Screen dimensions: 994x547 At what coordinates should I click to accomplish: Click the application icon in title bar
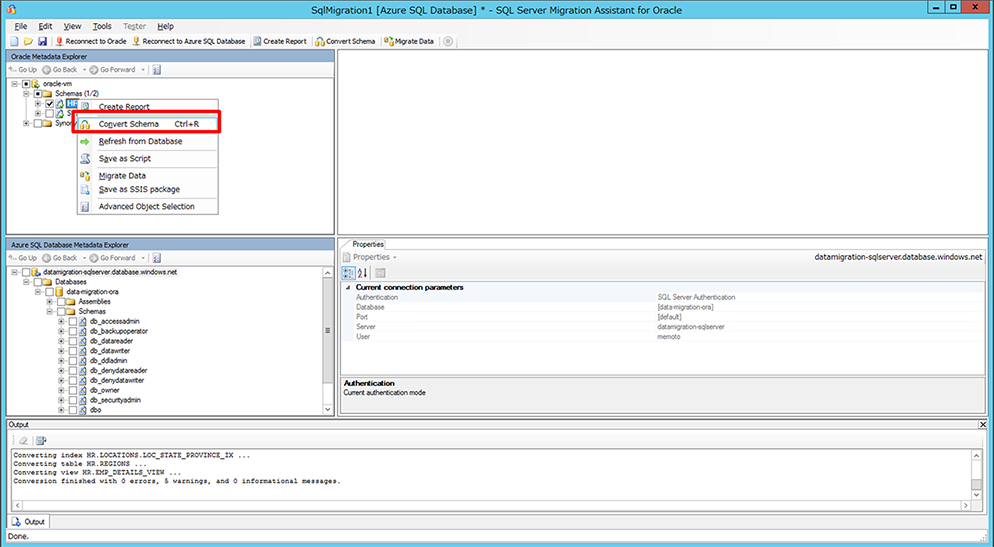coord(11,9)
